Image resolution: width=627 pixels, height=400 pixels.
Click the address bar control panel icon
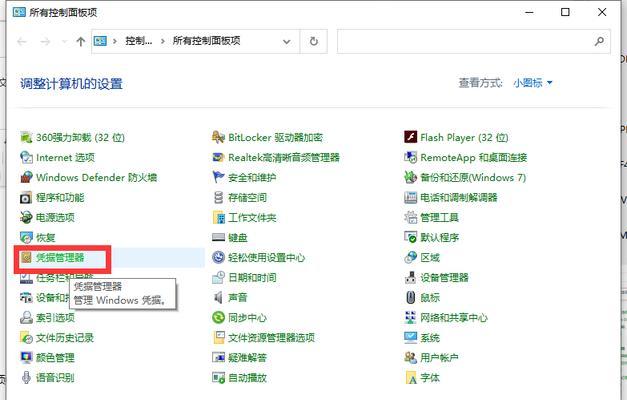point(100,41)
